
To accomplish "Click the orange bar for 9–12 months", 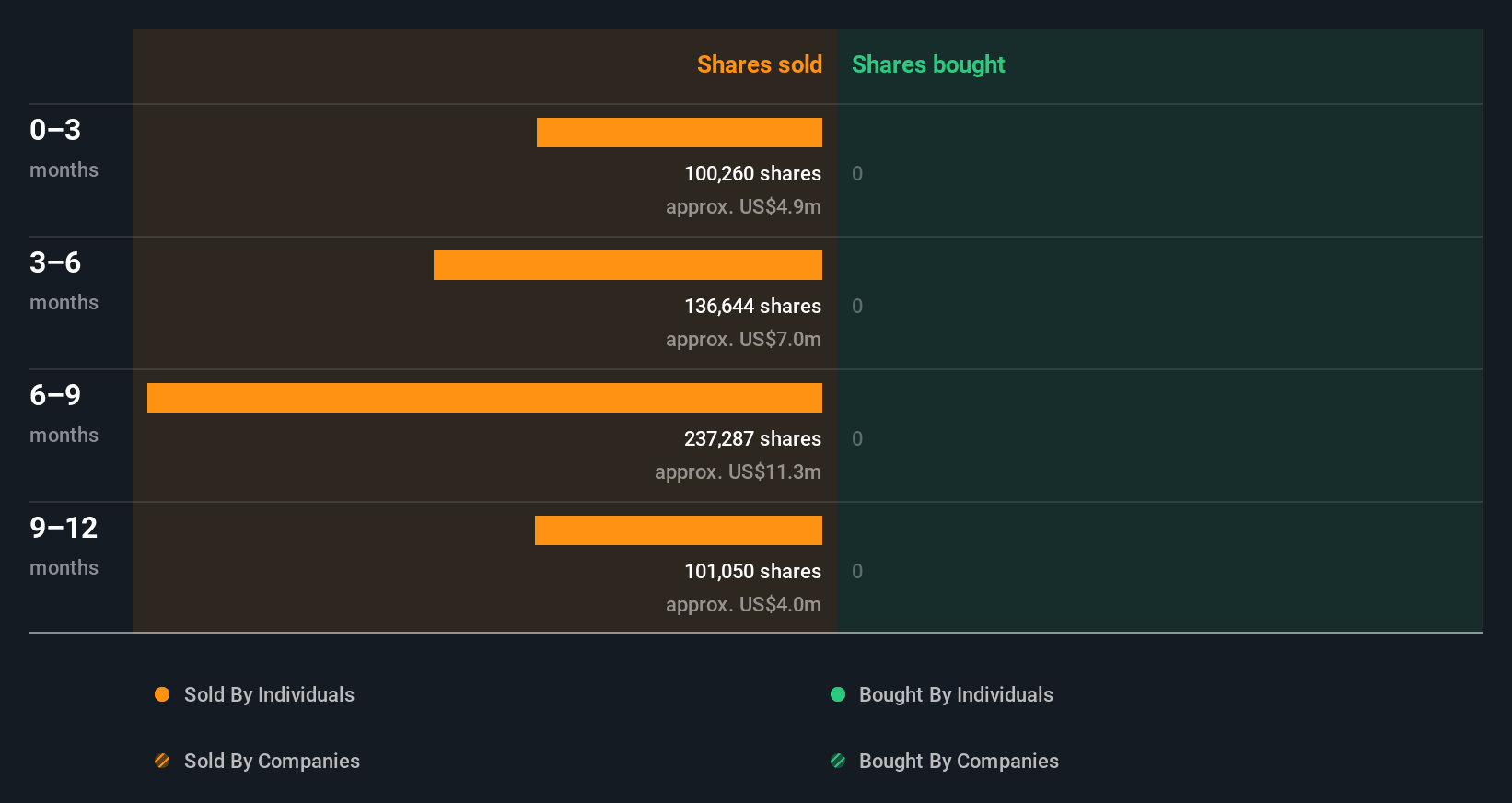I will (x=679, y=530).
